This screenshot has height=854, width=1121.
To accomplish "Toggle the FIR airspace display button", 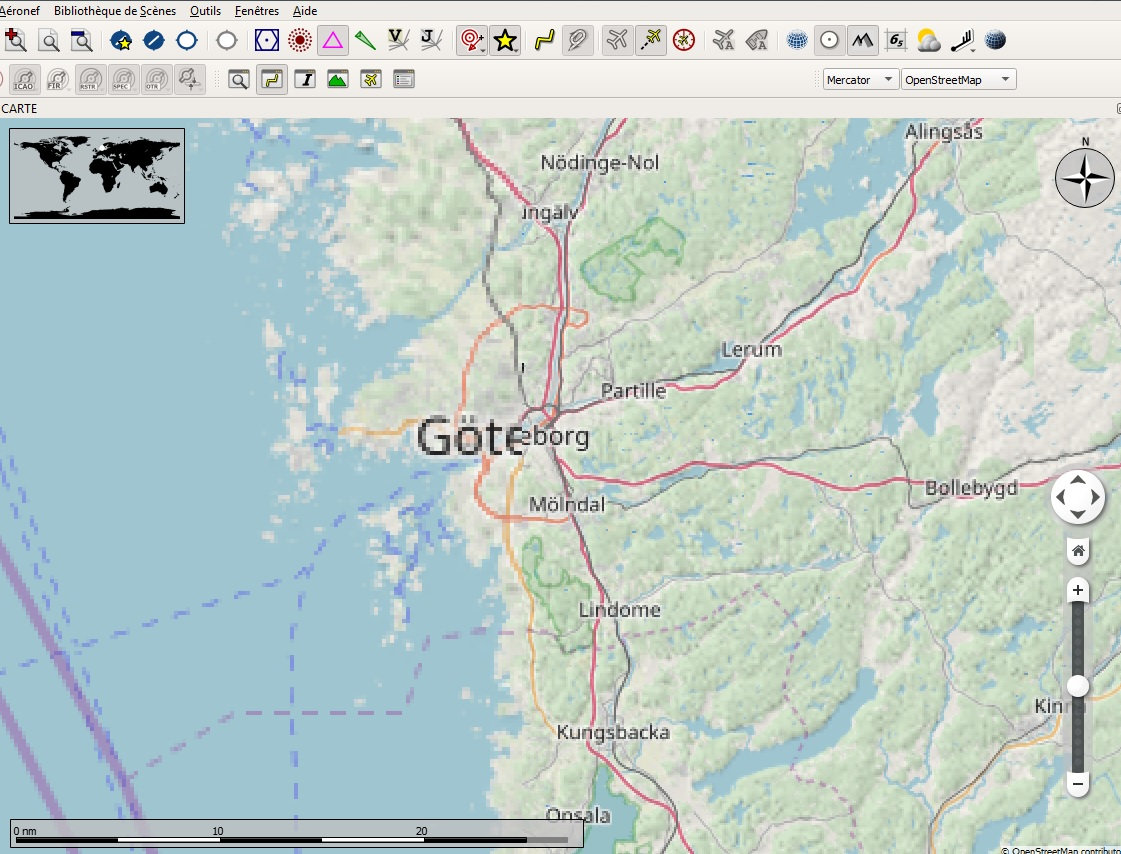I will [58, 80].
